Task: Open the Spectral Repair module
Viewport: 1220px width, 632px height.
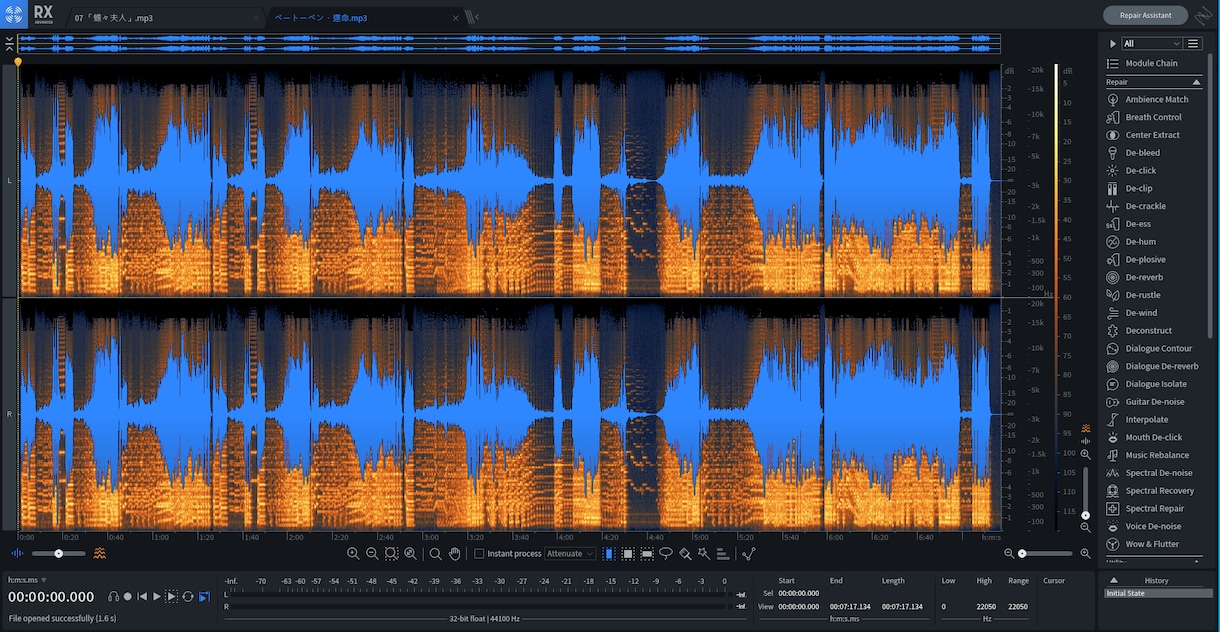Action: point(1156,509)
